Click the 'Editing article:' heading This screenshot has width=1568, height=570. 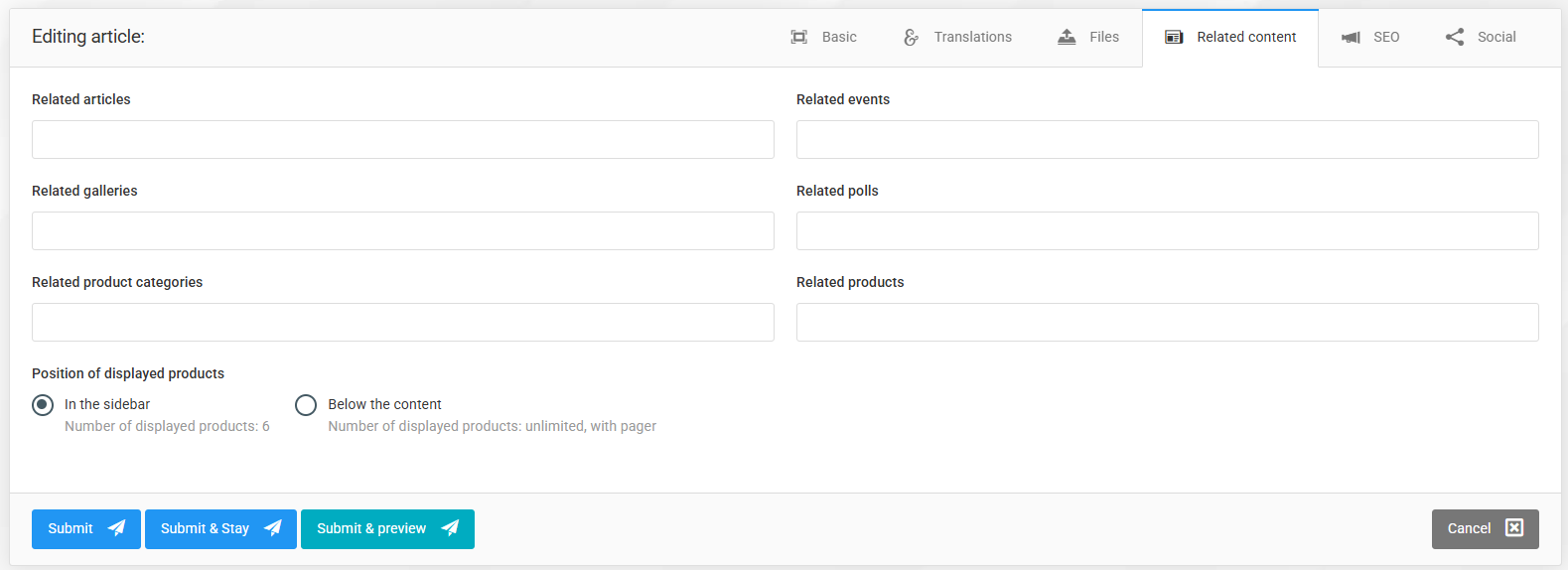[88, 37]
